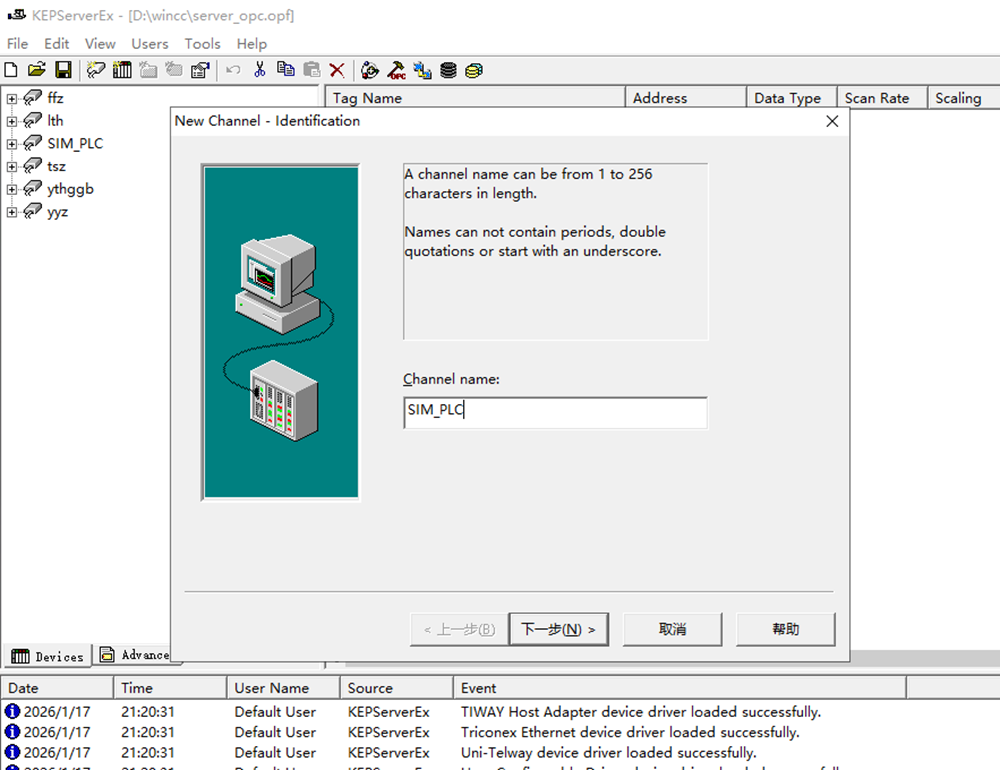This screenshot has width=1000, height=770.
Task: Click the New Device toolbar icon
Action: pos(122,70)
